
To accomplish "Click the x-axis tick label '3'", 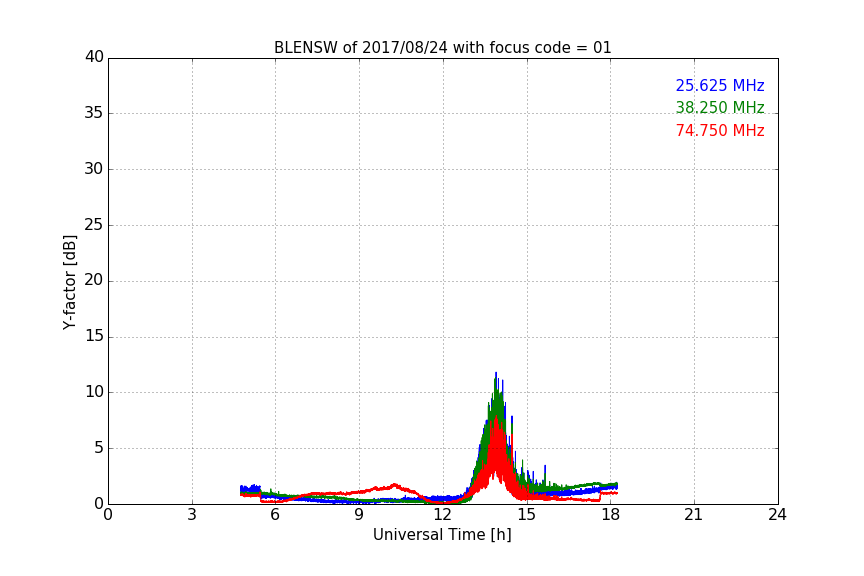I will pos(192,515).
